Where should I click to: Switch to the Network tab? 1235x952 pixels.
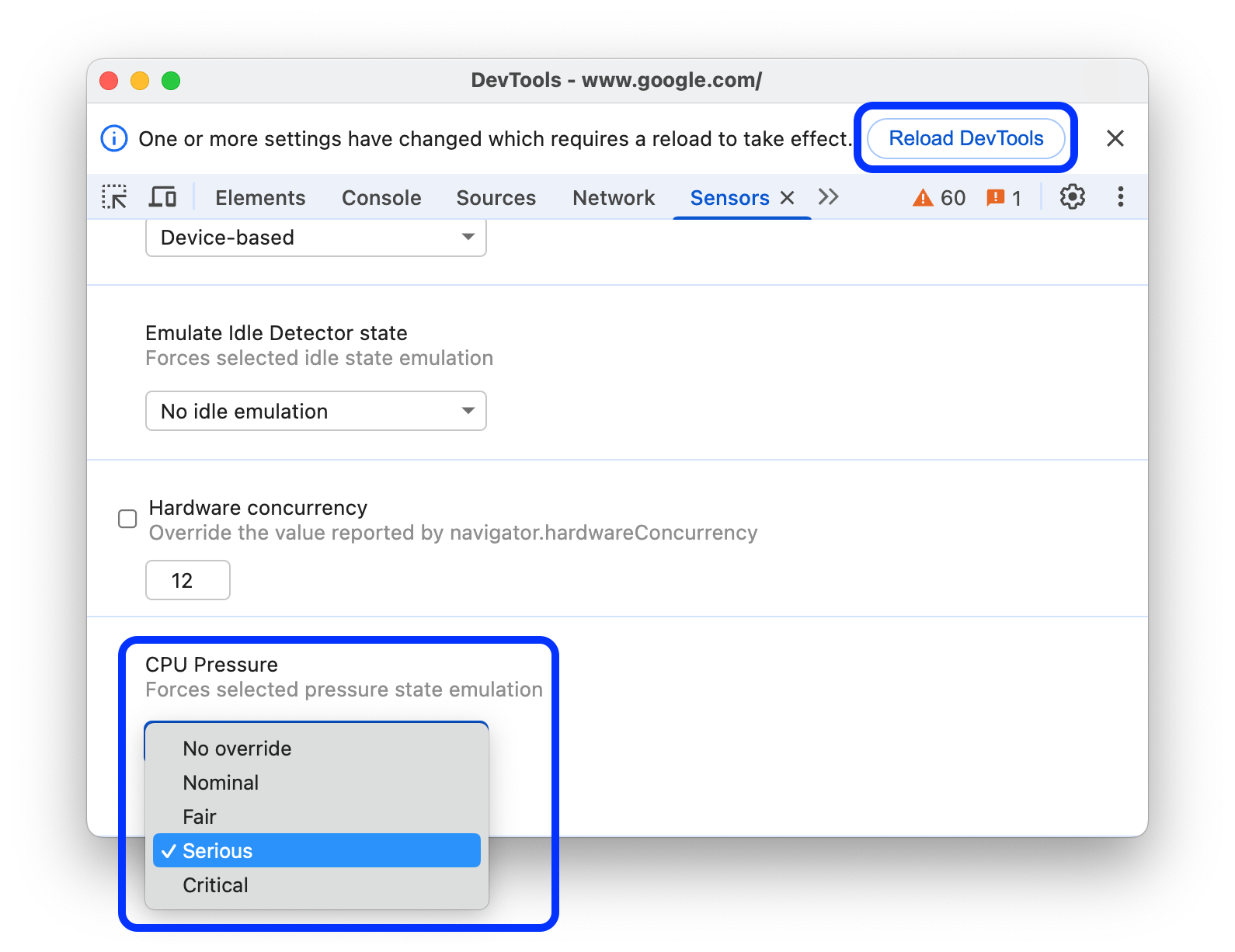[x=614, y=198]
